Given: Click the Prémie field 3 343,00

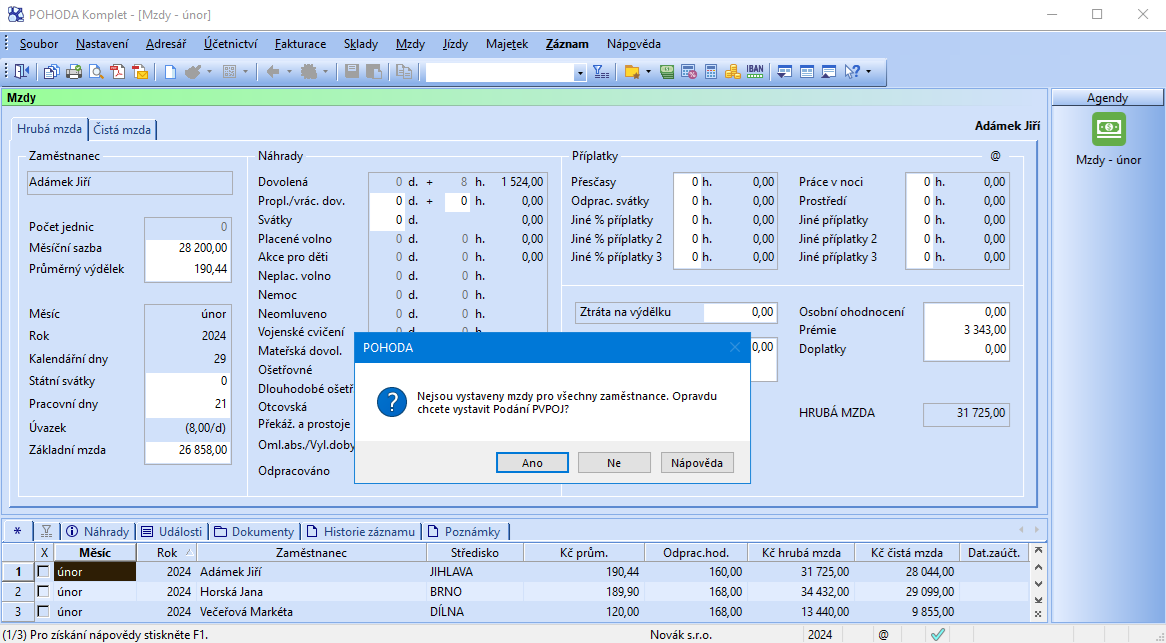Looking at the screenshot, I should coord(967,330).
